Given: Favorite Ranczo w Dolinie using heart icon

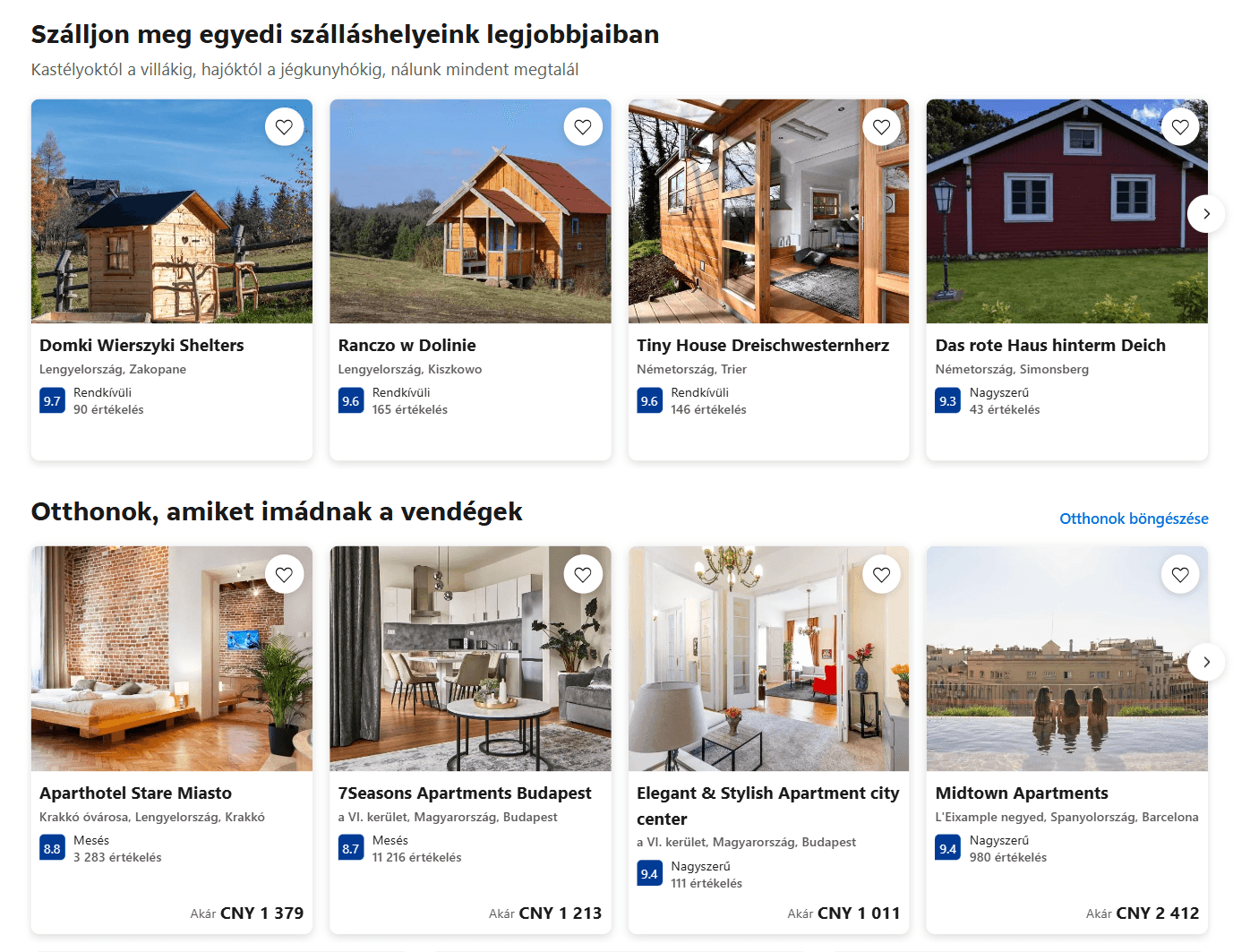Looking at the screenshot, I should [583, 127].
